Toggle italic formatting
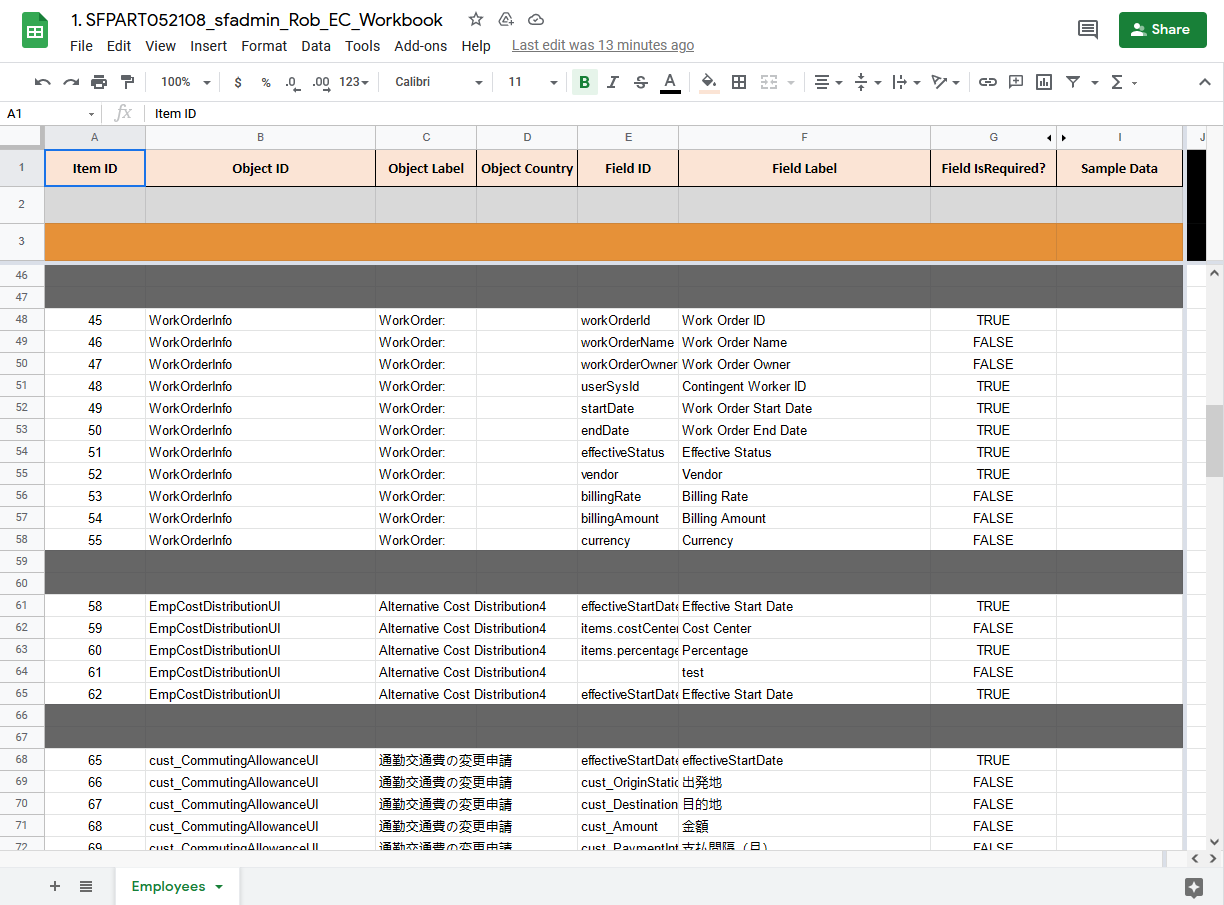This screenshot has width=1224, height=905. pos(612,82)
